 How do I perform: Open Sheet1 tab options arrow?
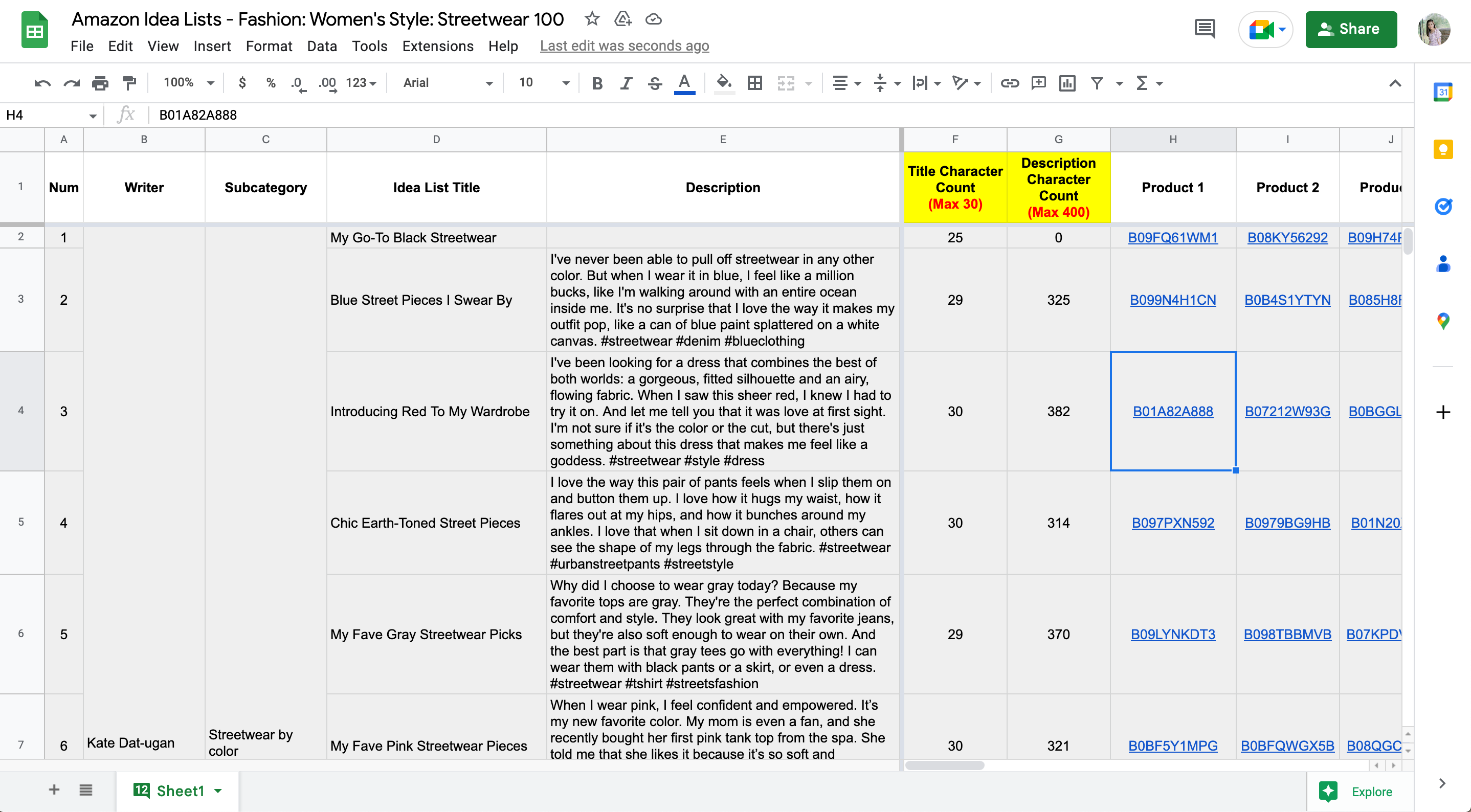pos(218,791)
